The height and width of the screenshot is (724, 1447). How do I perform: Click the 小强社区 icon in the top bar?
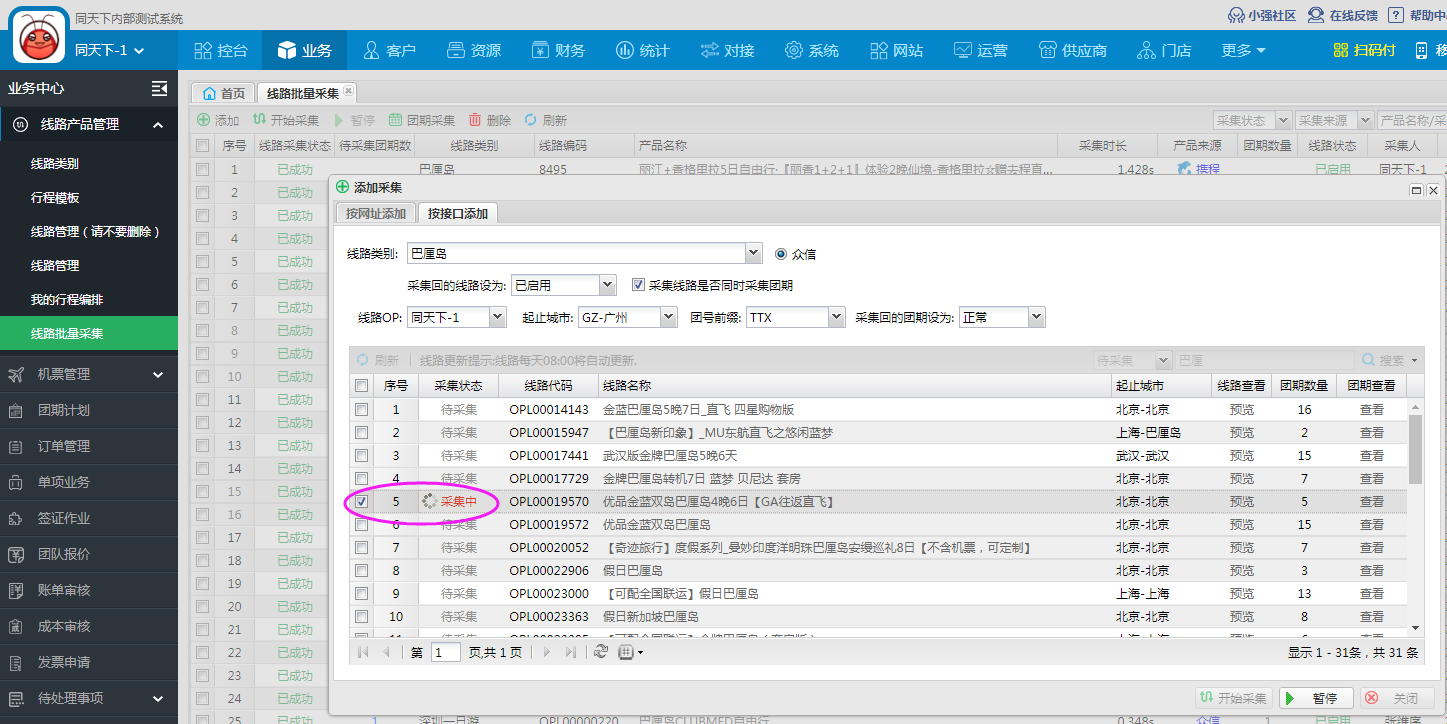pyautogui.click(x=1235, y=15)
